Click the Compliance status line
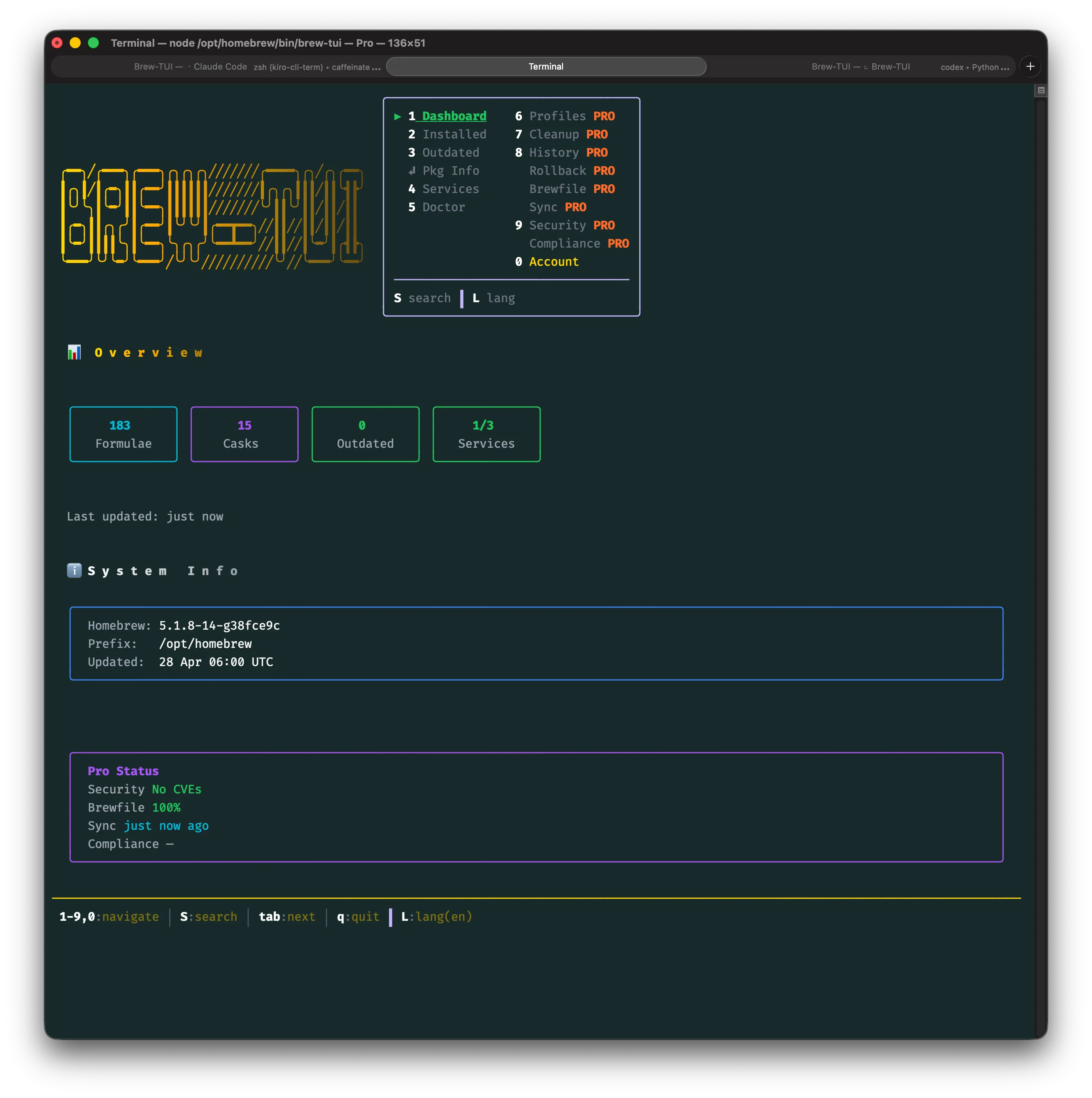 [131, 843]
